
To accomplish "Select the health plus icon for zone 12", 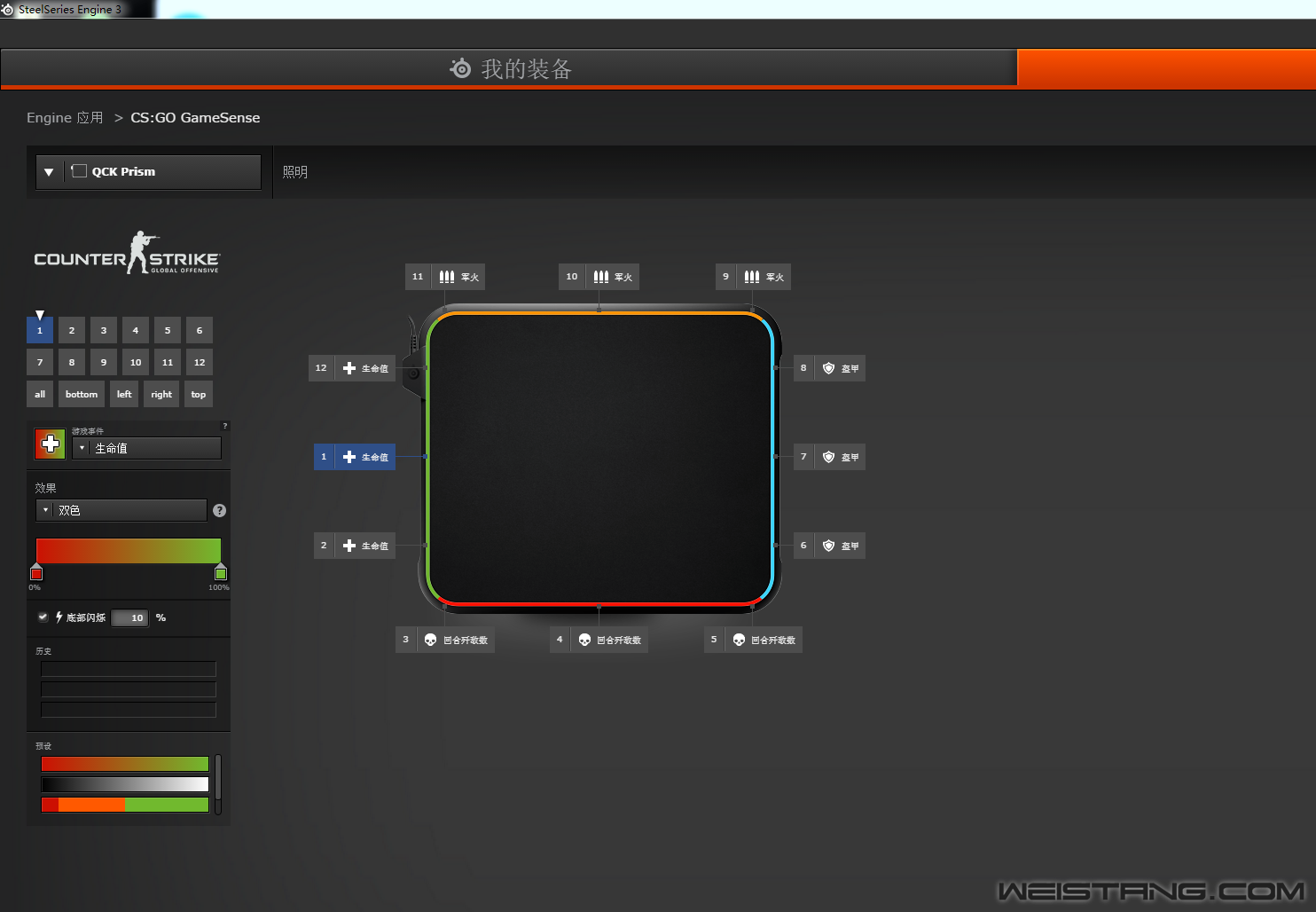I will click(x=349, y=368).
